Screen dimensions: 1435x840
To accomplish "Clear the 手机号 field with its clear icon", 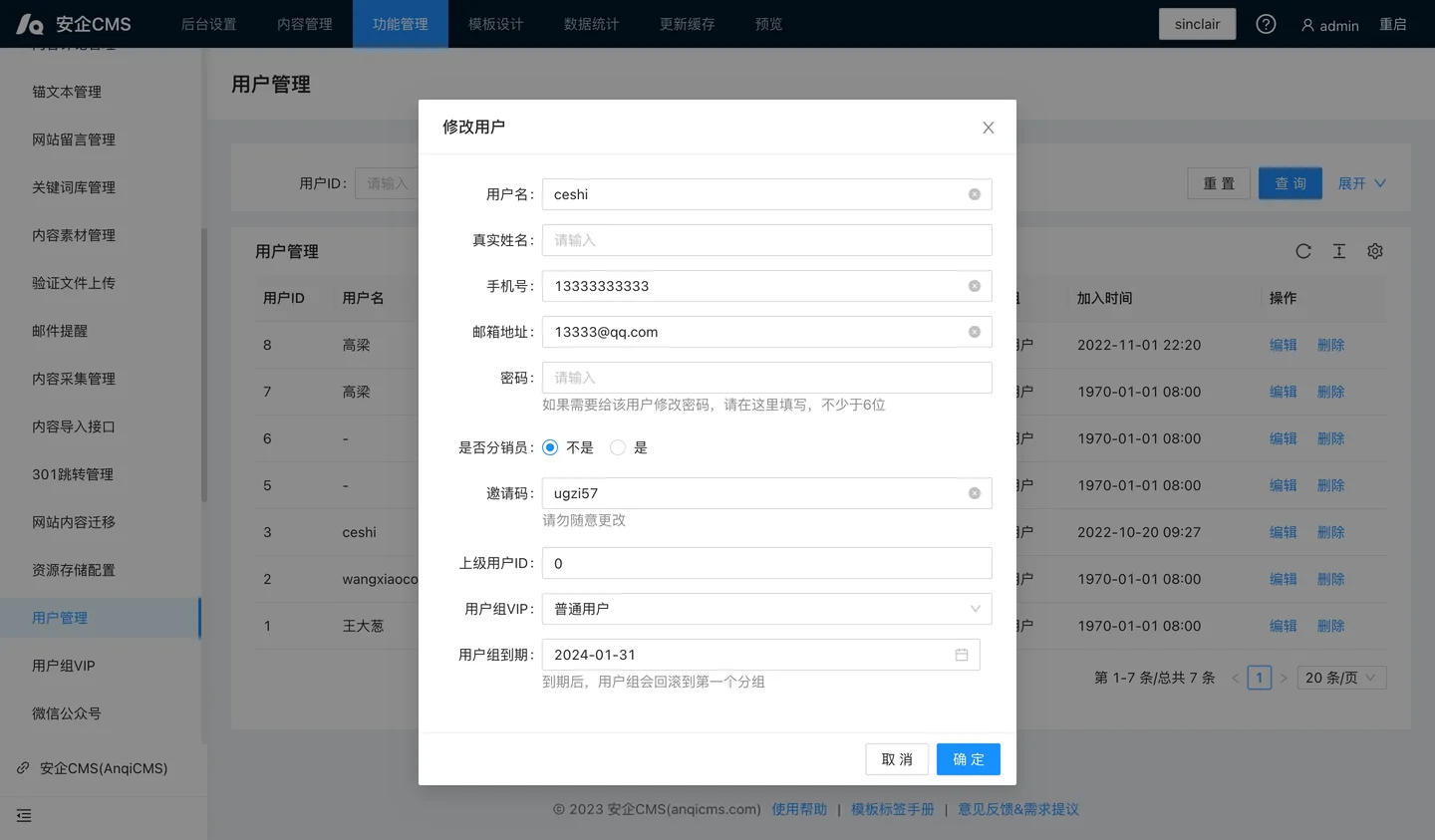I will 975,286.
